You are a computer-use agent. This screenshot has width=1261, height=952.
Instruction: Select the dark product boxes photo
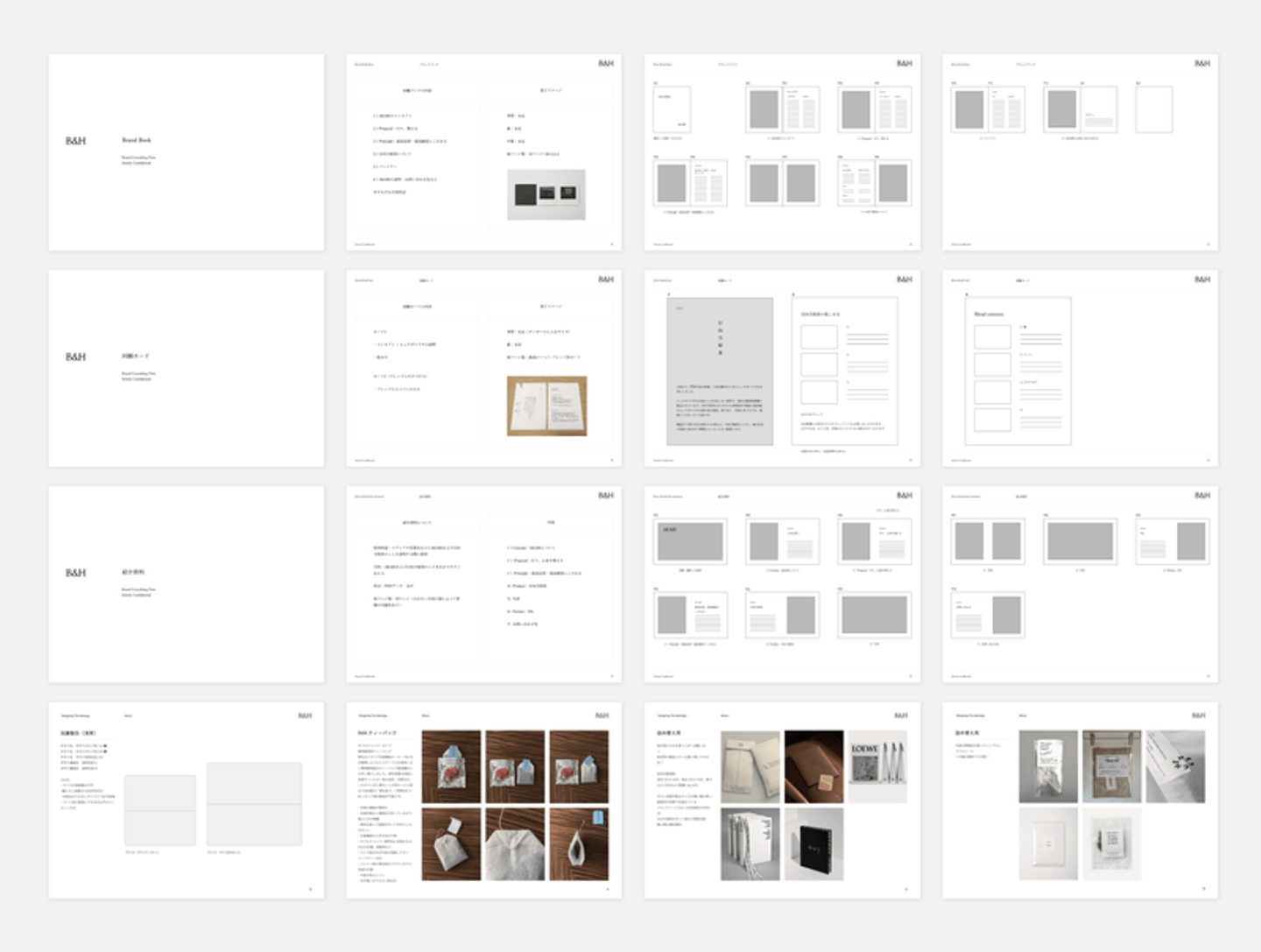pyautogui.click(x=546, y=194)
